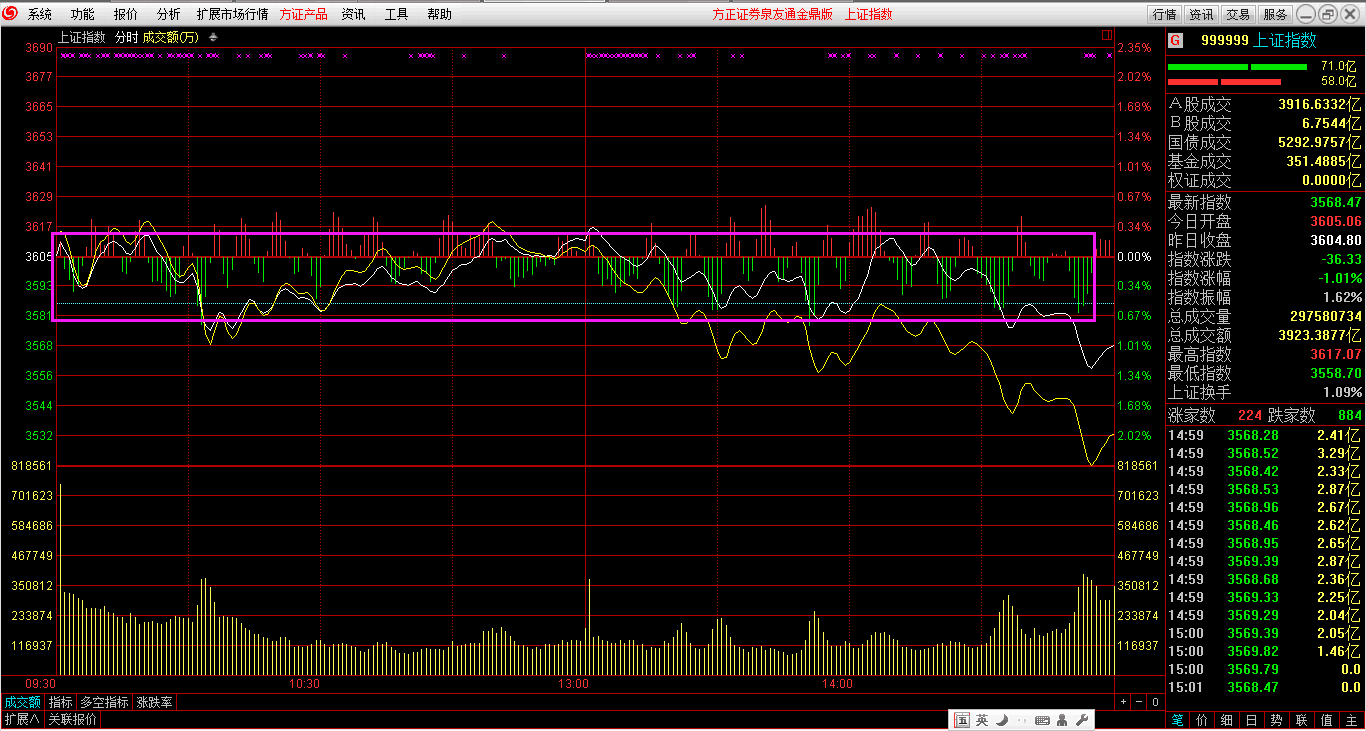Toggle the IME 英 language mode

[x=982, y=720]
